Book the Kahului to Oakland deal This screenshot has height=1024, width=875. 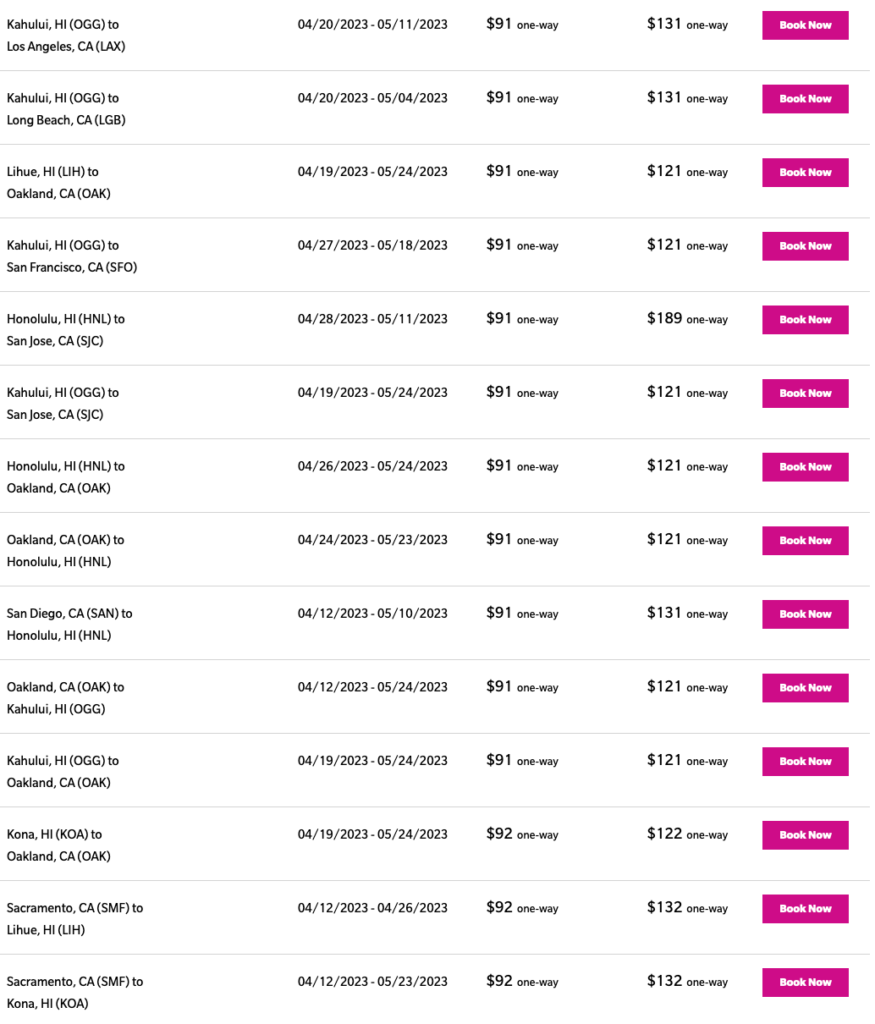pyautogui.click(x=805, y=762)
